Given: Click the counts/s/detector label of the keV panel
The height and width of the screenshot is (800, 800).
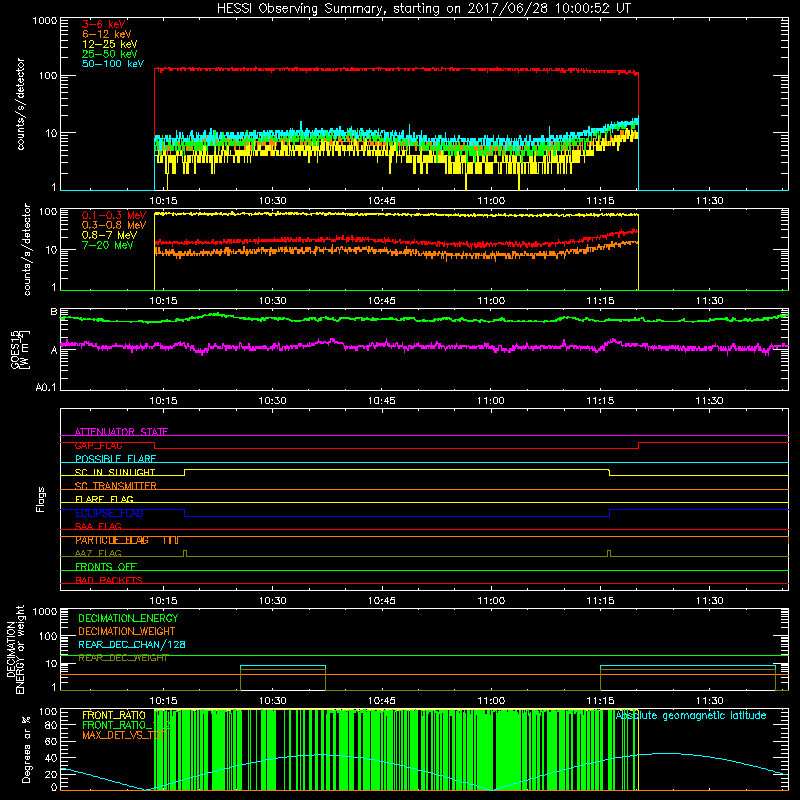Looking at the screenshot, I should [21, 104].
